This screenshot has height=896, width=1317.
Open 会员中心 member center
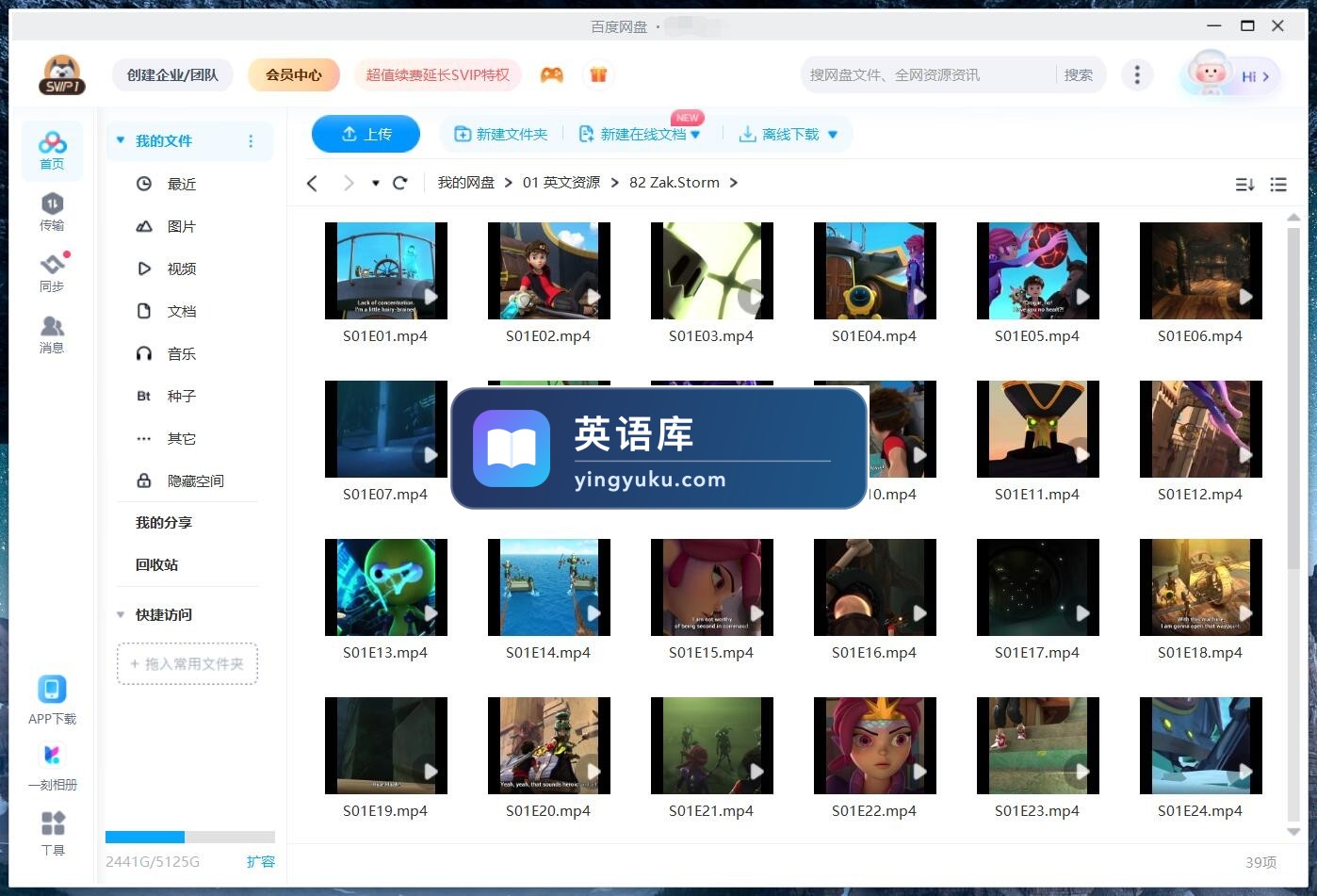[x=294, y=74]
